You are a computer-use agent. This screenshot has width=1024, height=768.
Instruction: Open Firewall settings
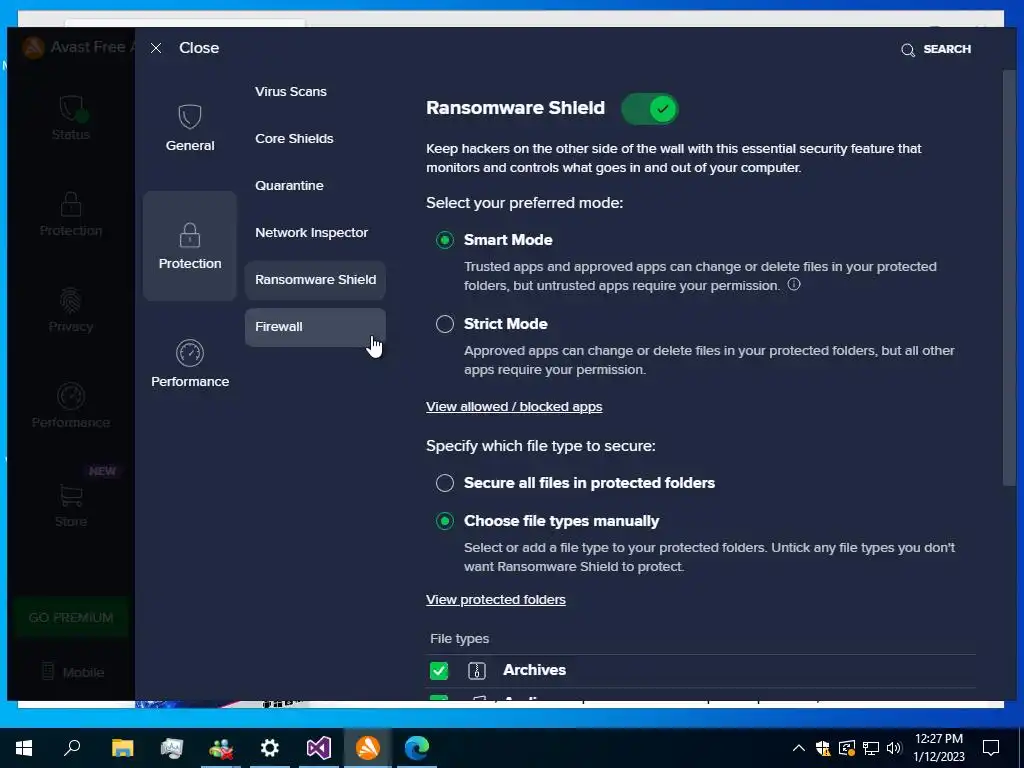pyautogui.click(x=315, y=327)
